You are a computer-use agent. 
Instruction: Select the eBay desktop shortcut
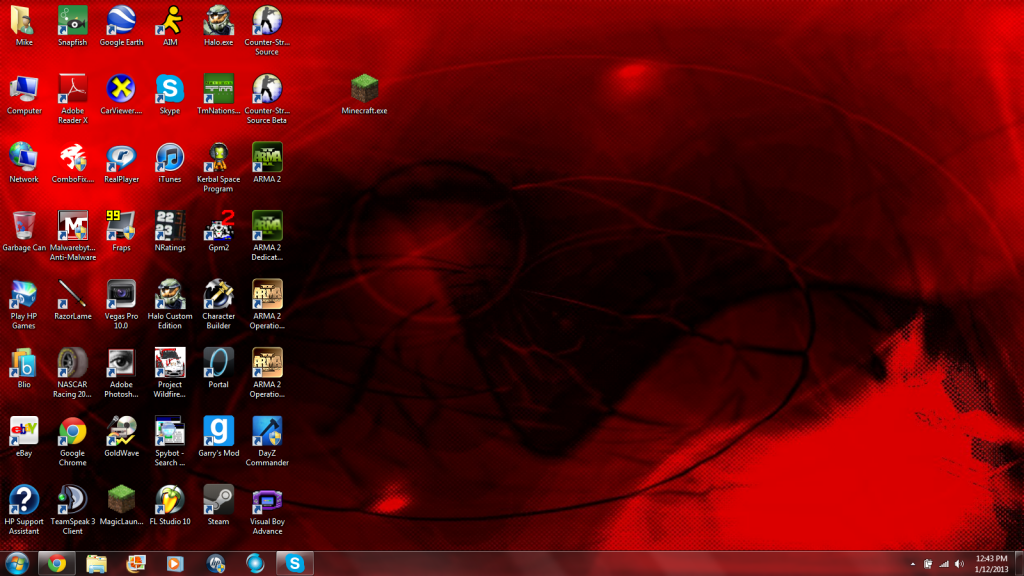(x=24, y=438)
